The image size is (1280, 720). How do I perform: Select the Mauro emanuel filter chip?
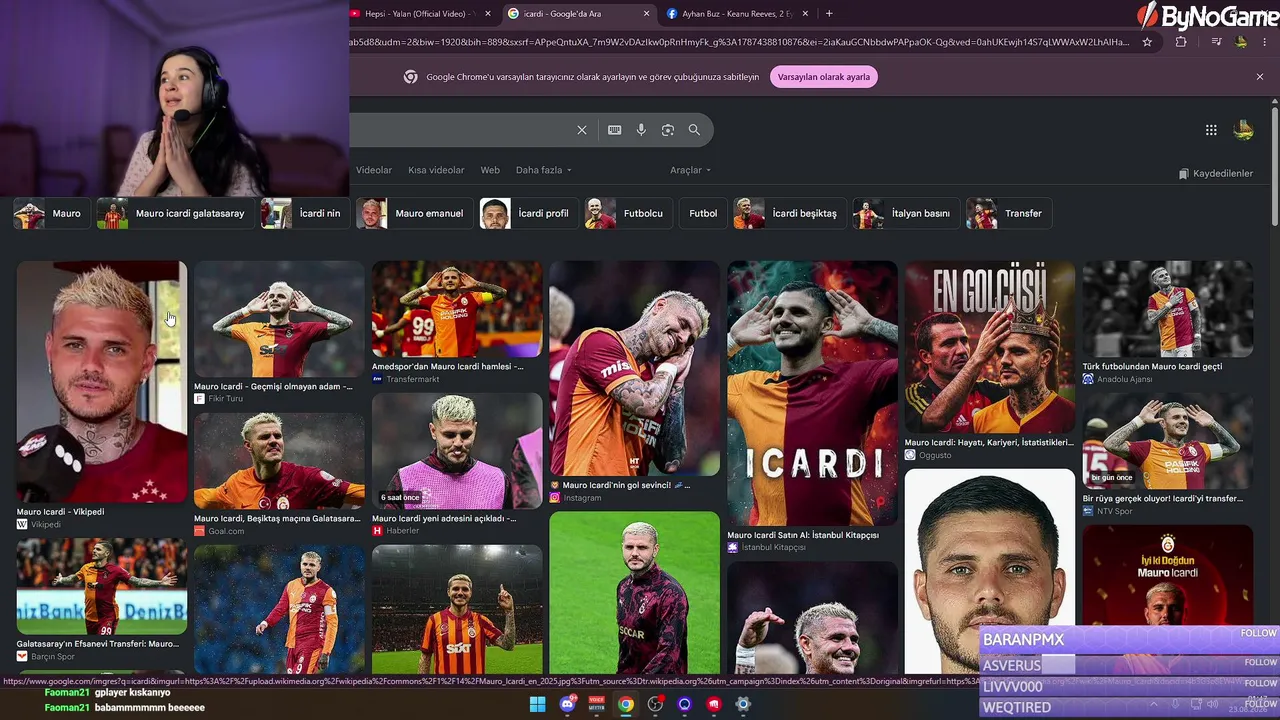pyautogui.click(x=416, y=213)
